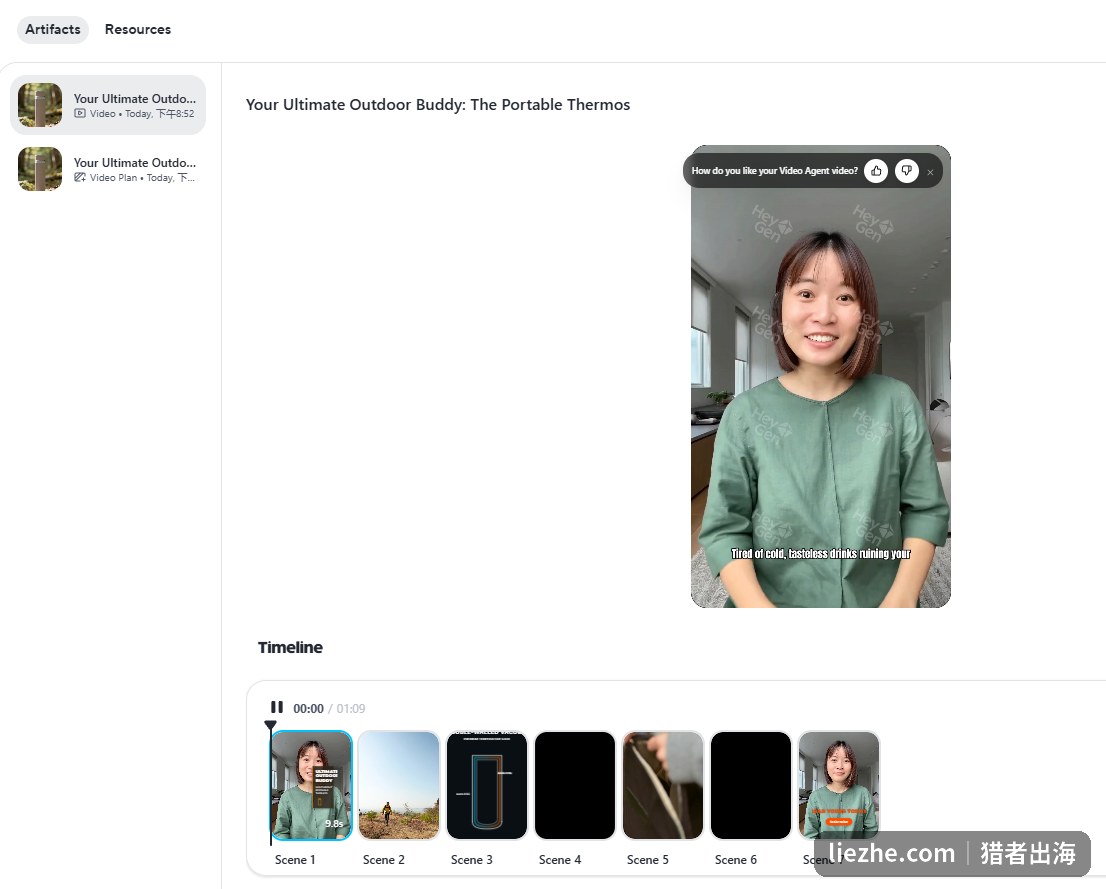The width and height of the screenshot is (1106, 889).
Task: Click the Video artifact thumbnail icon
Action: pos(40,105)
